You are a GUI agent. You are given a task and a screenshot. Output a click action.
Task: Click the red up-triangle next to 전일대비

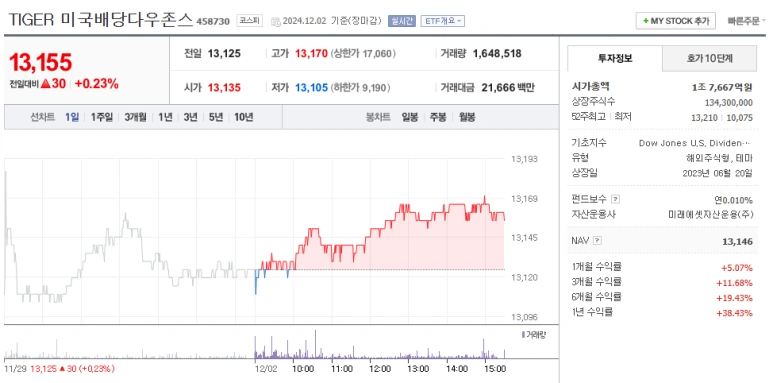[46, 84]
